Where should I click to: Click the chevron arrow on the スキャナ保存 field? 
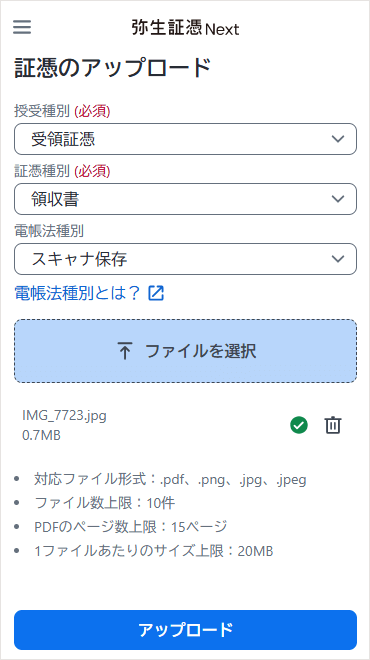tap(338, 259)
